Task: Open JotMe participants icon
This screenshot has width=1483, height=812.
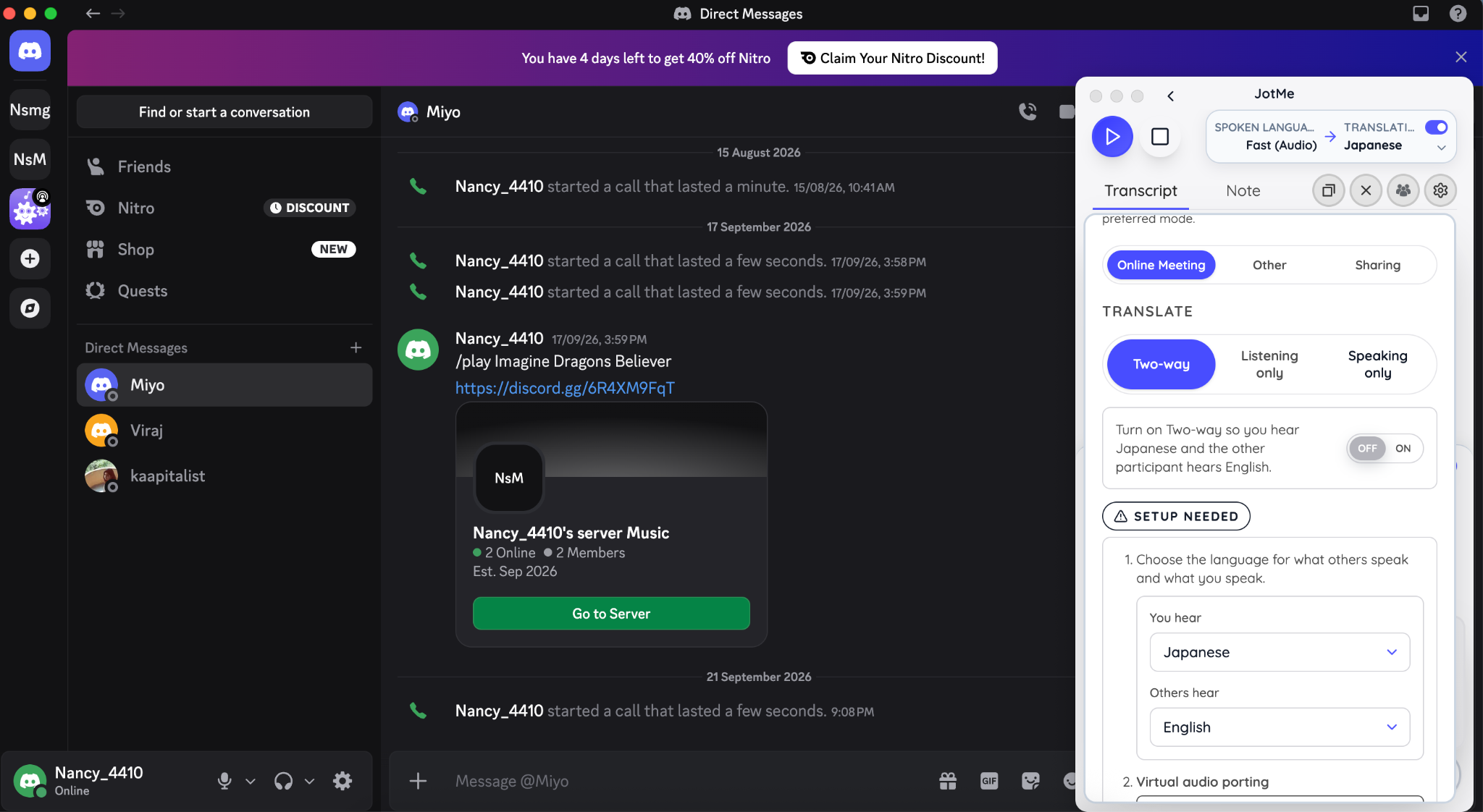Action: click(1403, 190)
